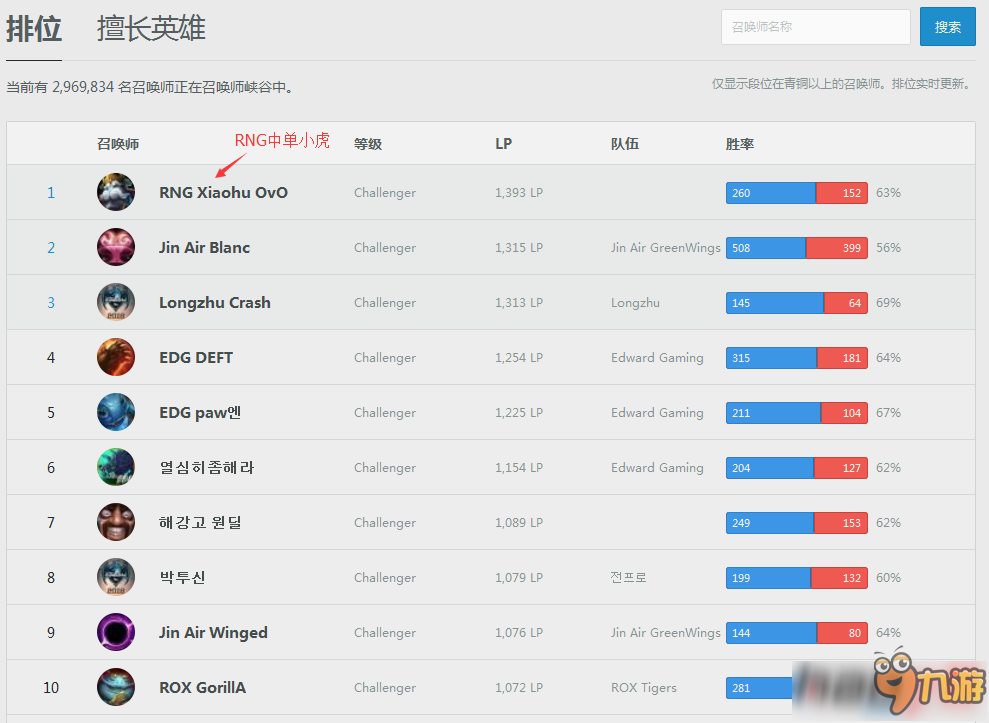The width and height of the screenshot is (989, 723).
Task: Open Edward Gaming team in EDG paw엔 row
Action: click(x=657, y=413)
